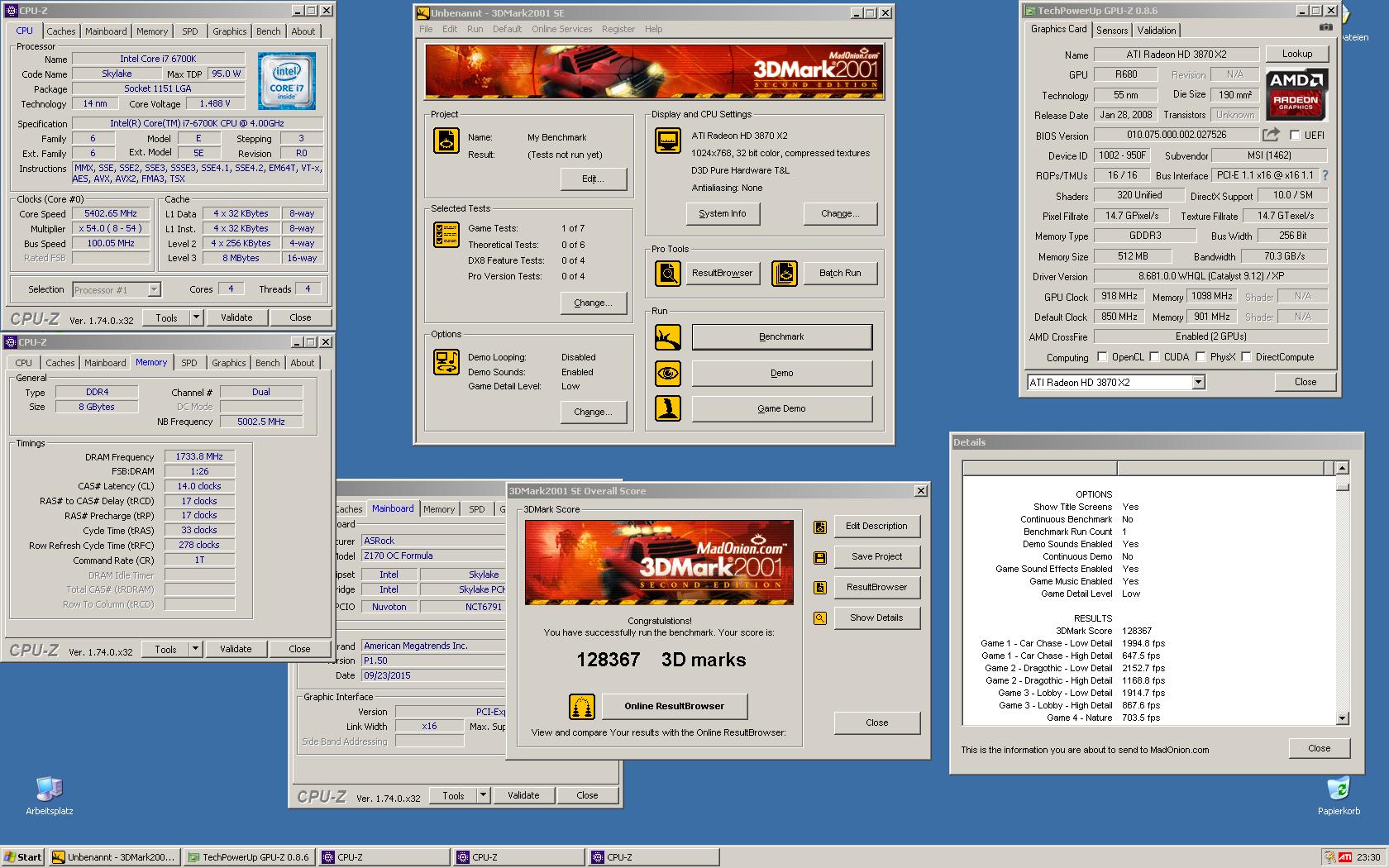Image resolution: width=1389 pixels, height=868 pixels.
Task: Click the Display and CPU Settings monitor icon
Action: point(668,141)
